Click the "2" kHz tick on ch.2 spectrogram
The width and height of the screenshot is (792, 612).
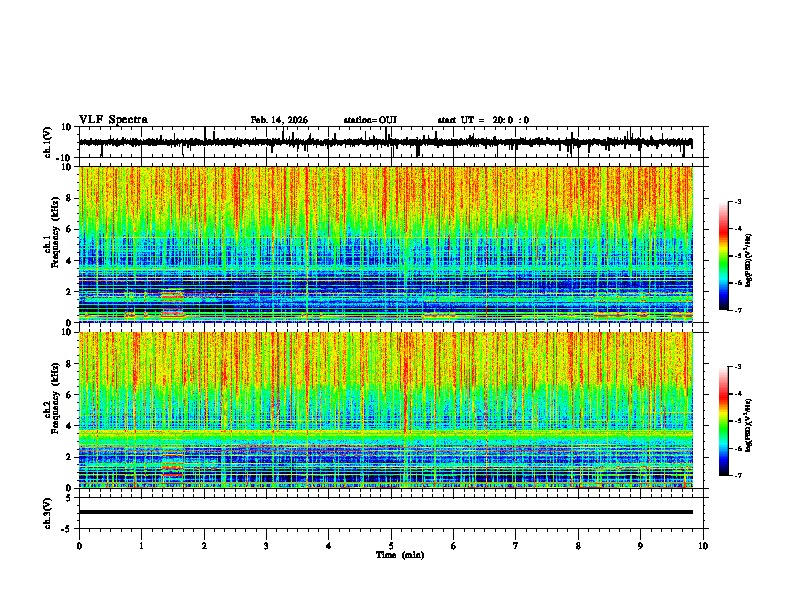(x=69, y=457)
